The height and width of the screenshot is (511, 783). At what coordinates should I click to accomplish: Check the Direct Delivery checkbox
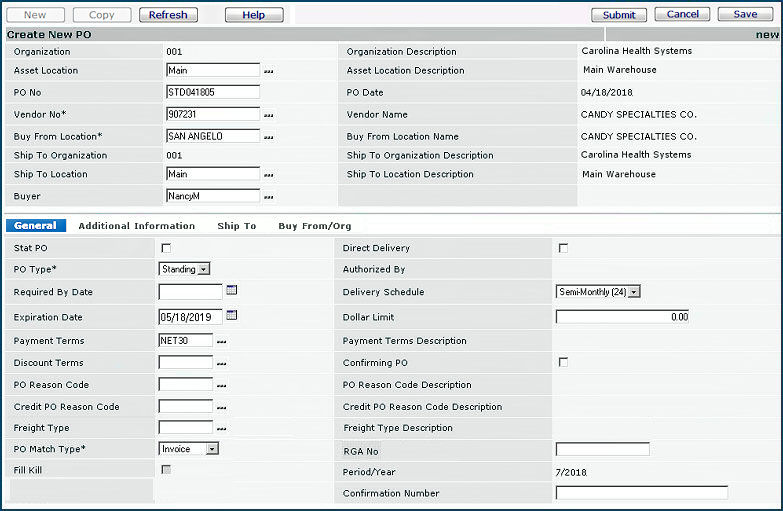563,248
